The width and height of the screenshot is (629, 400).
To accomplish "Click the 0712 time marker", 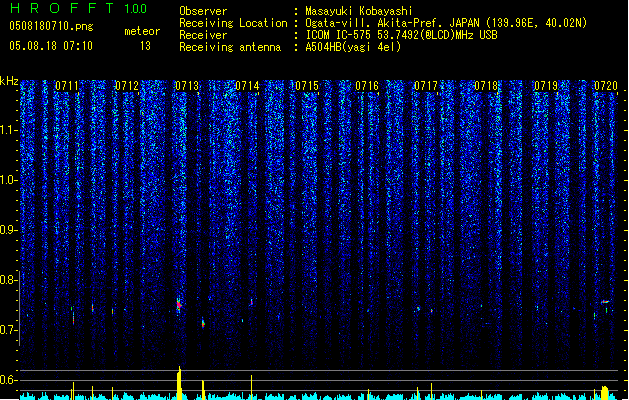I will 127,86.
